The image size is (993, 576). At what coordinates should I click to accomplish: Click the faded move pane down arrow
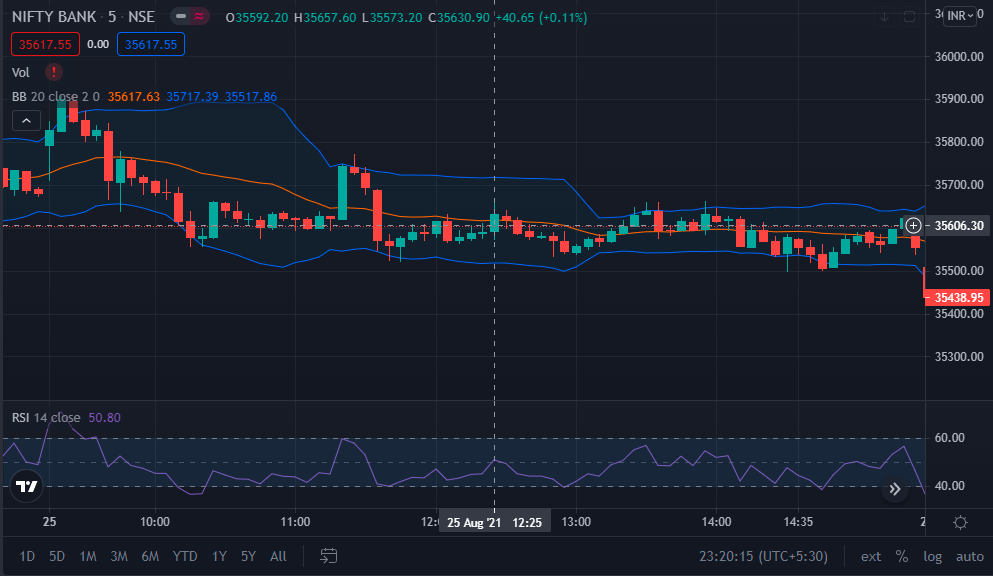click(885, 17)
